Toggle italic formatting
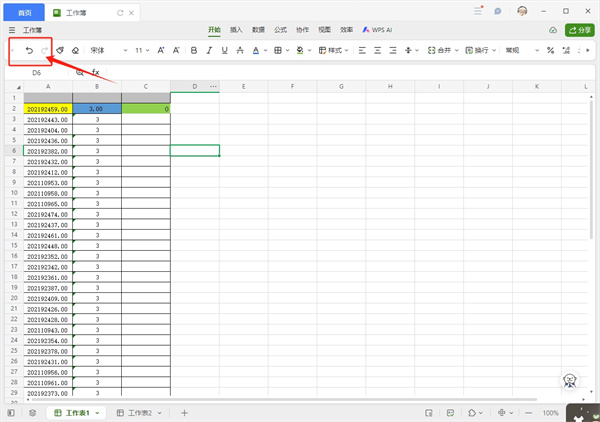This screenshot has height=422, width=600. point(209,50)
